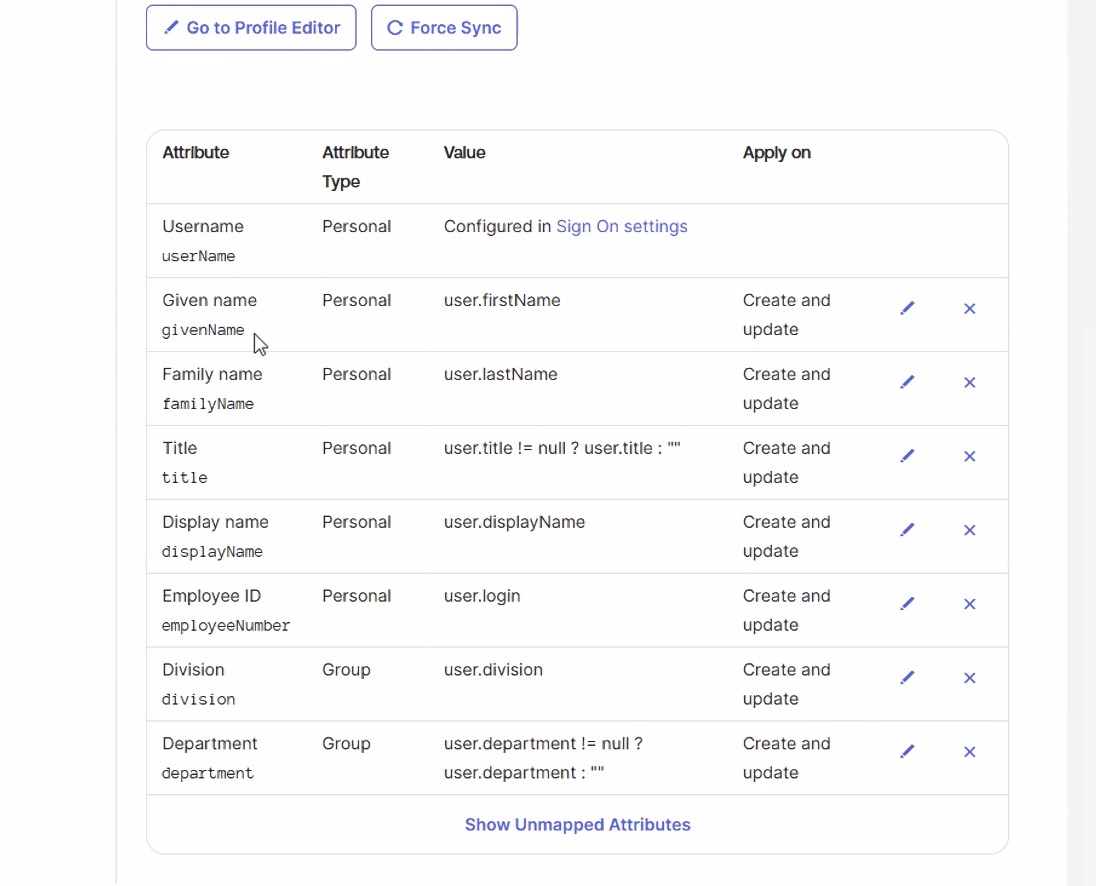1096x886 pixels.
Task: Edit the Employee ID mapping
Action: (907, 604)
